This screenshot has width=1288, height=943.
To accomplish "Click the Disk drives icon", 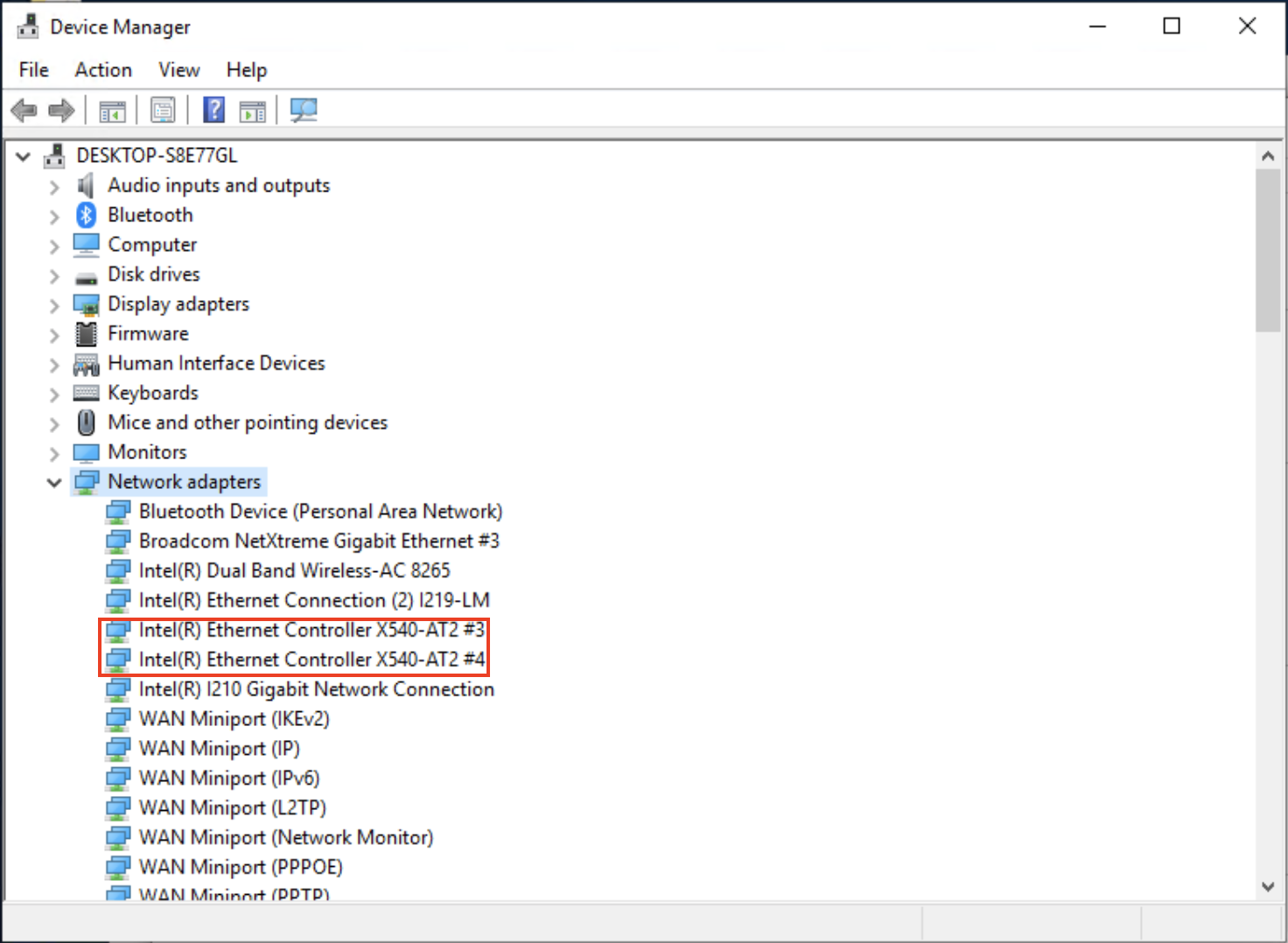I will [x=86, y=278].
